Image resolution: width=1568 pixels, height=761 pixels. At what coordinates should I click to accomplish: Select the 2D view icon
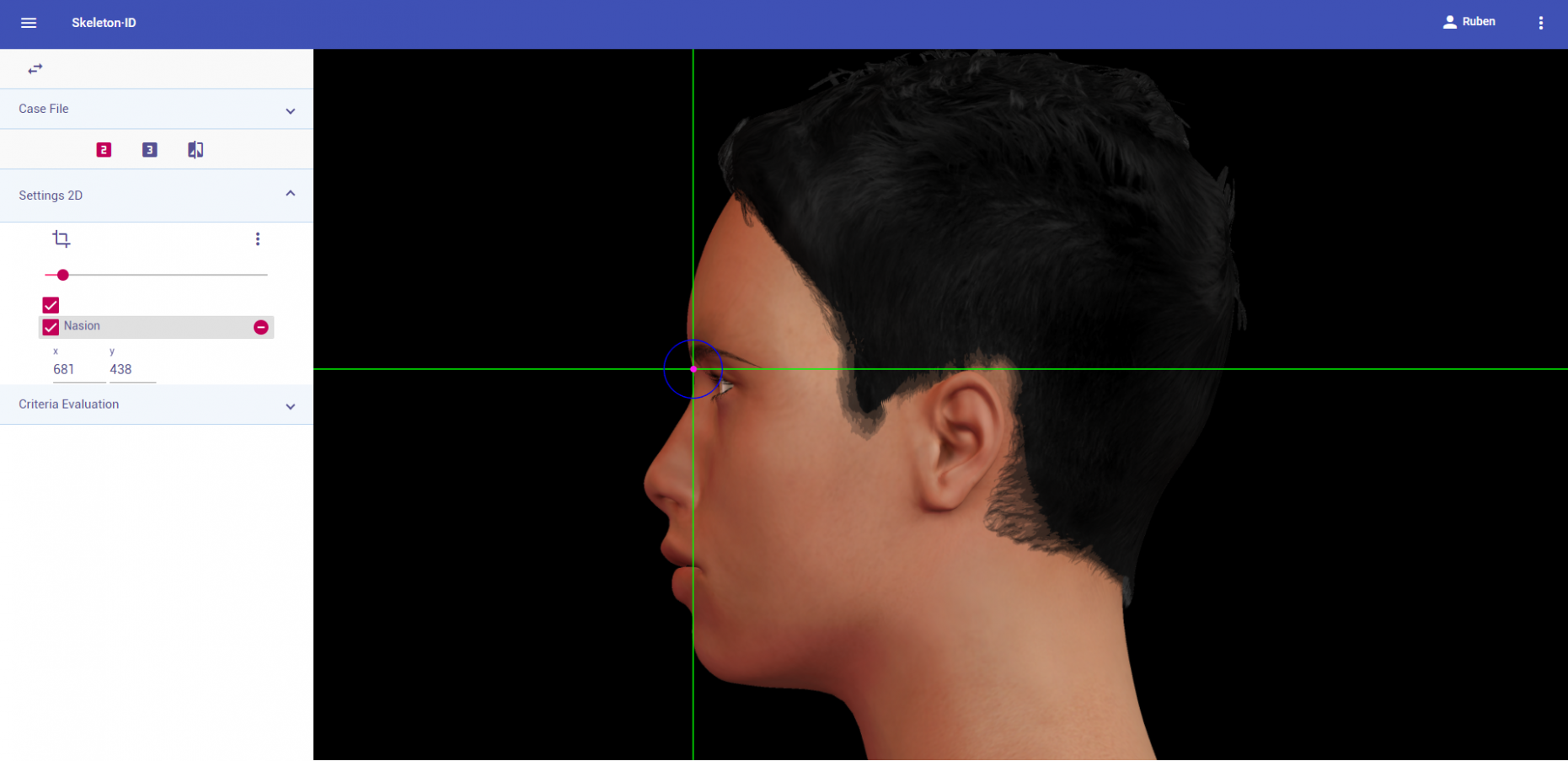click(104, 150)
